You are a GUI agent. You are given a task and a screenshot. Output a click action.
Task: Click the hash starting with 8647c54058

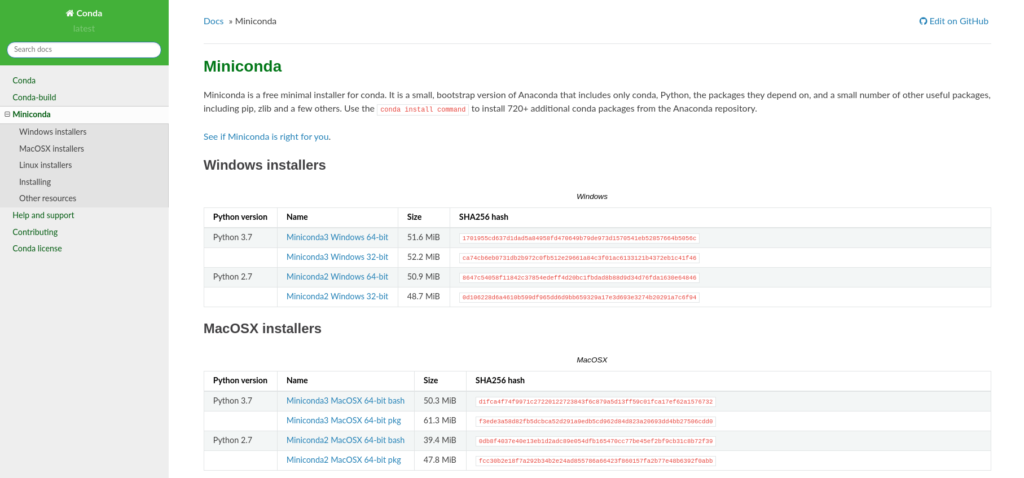tap(579, 278)
